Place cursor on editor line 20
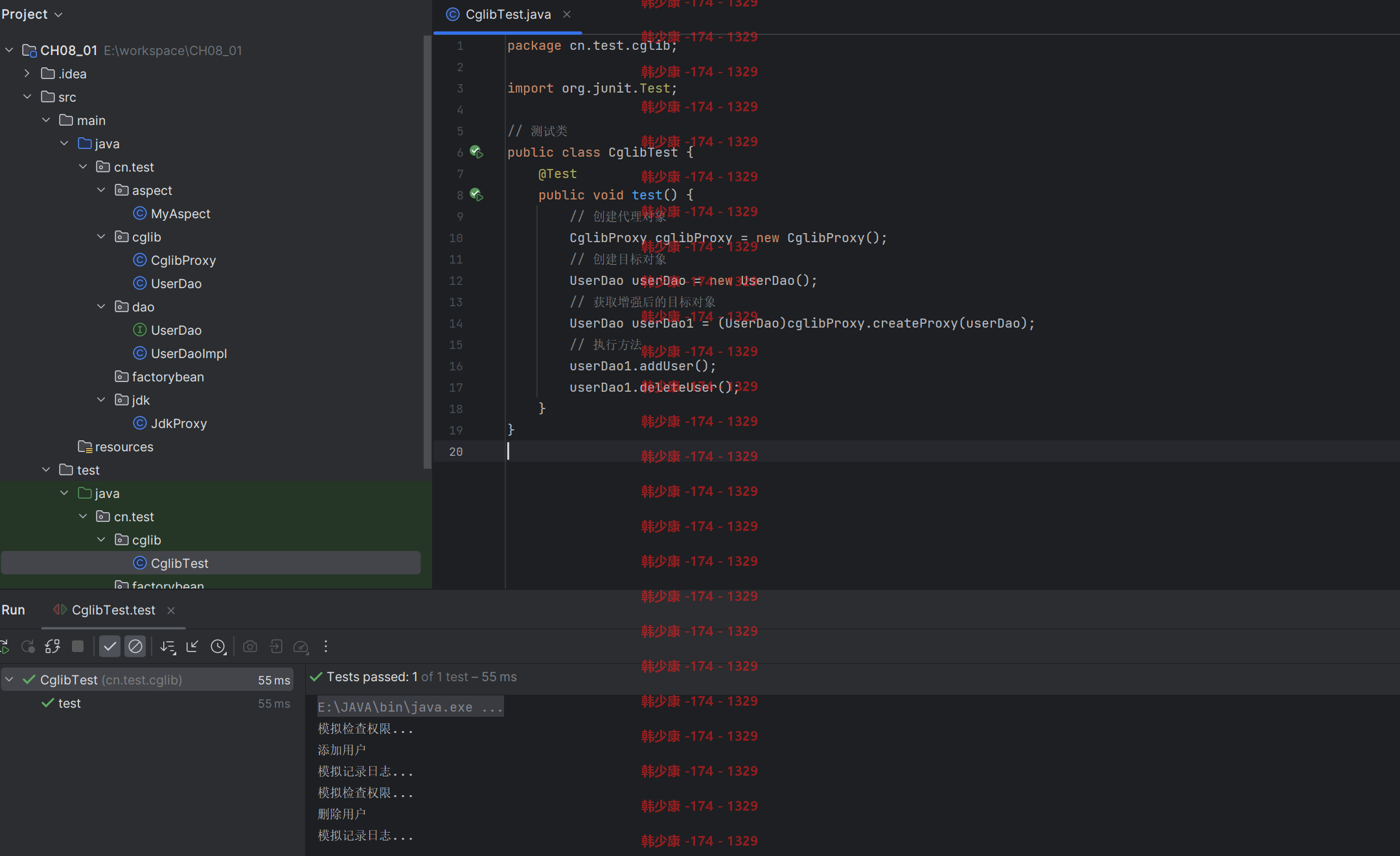 [x=952, y=451]
